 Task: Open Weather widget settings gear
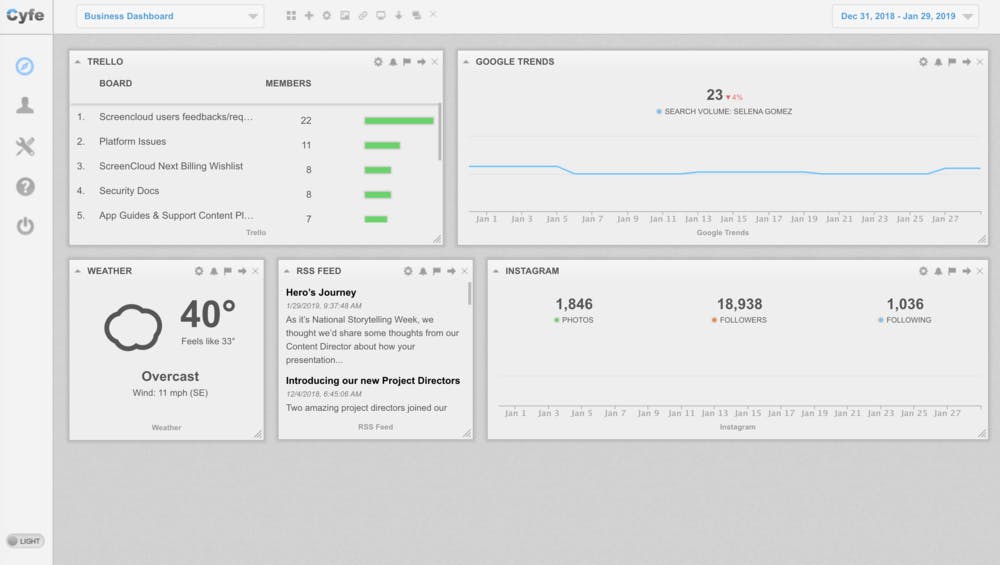199,271
